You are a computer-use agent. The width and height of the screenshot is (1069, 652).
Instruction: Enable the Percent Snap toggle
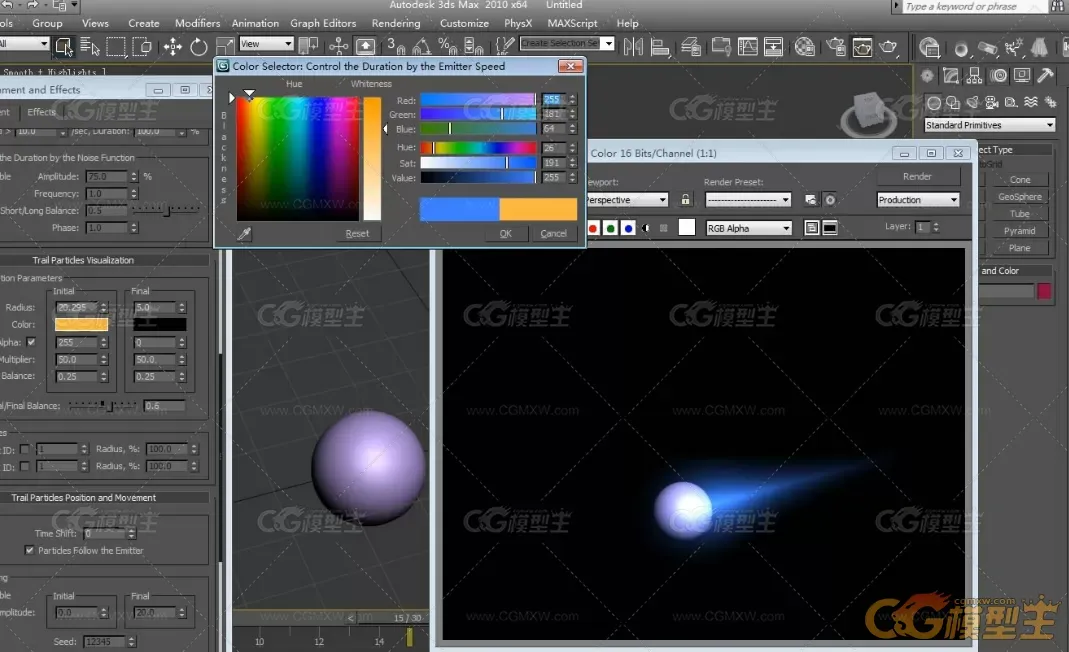tap(447, 46)
